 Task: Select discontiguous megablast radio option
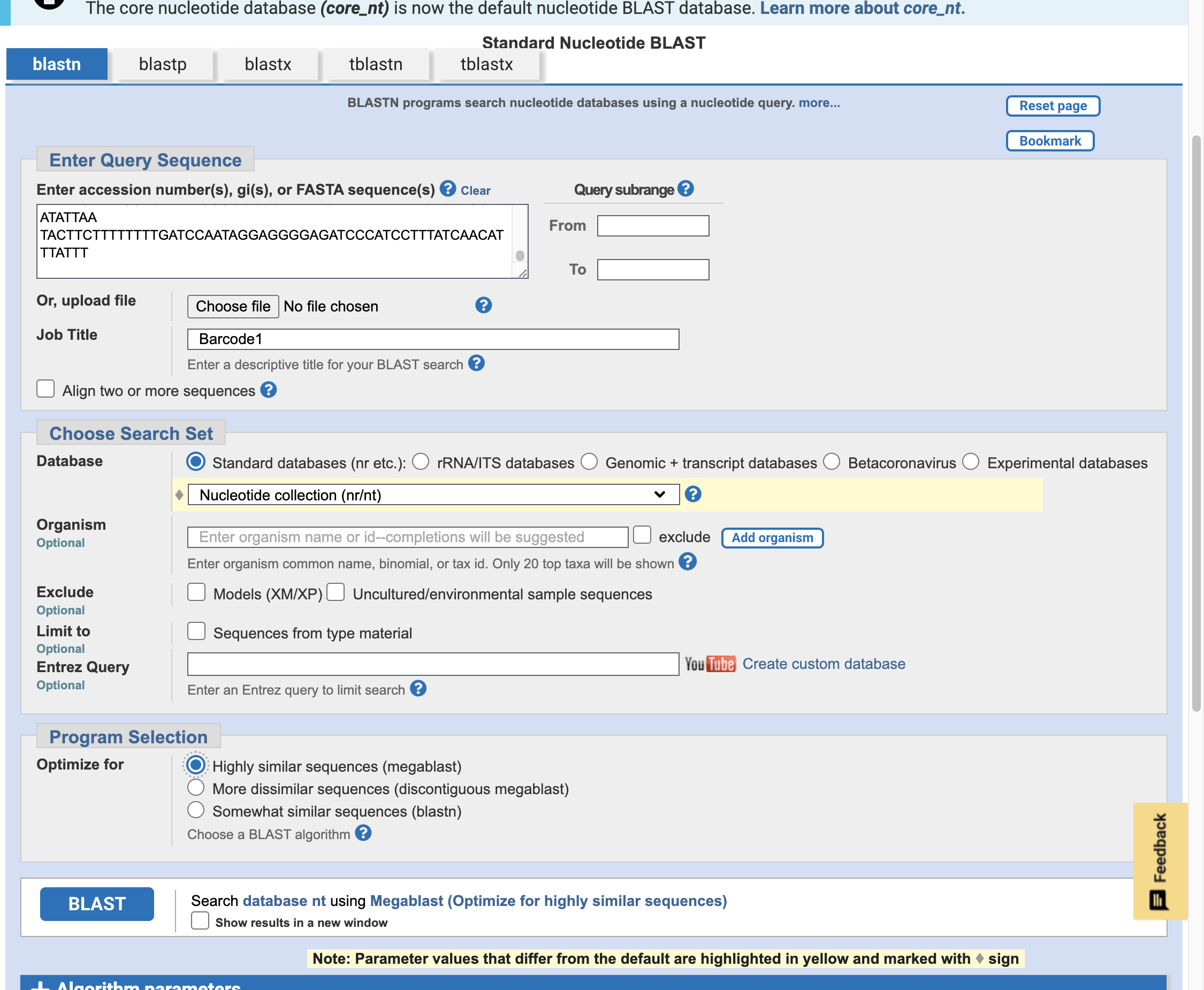click(196, 788)
